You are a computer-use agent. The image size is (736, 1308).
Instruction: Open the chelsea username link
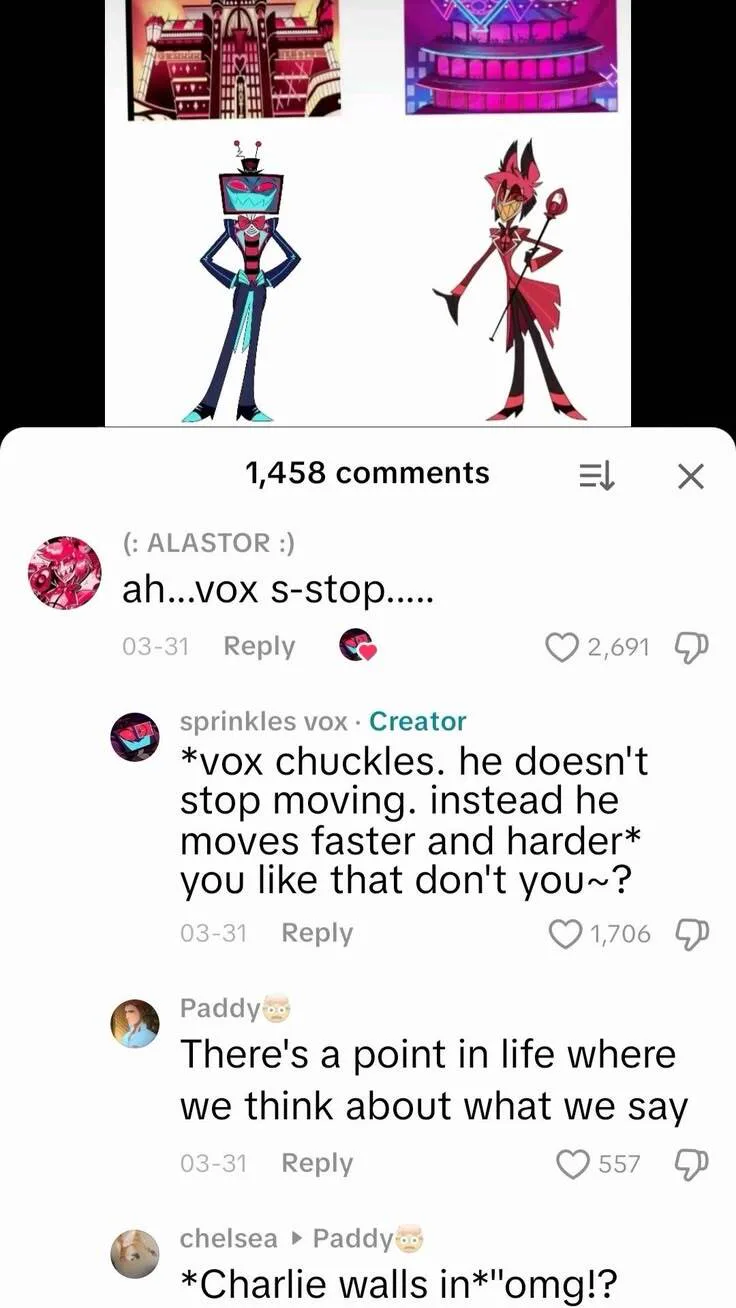pyautogui.click(x=229, y=1238)
